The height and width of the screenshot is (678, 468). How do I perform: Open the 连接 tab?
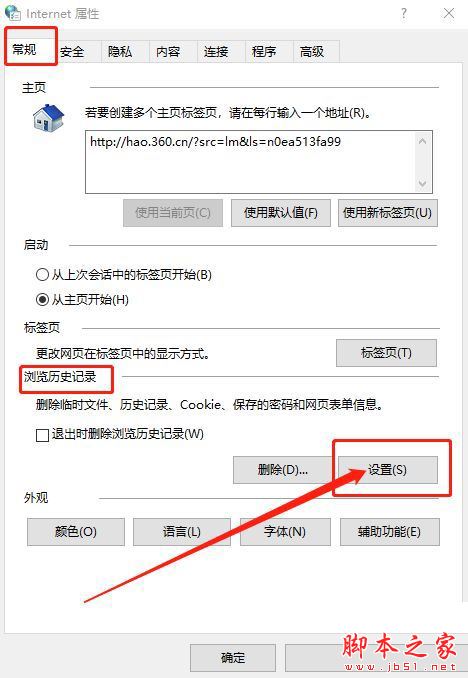pyautogui.click(x=216, y=52)
